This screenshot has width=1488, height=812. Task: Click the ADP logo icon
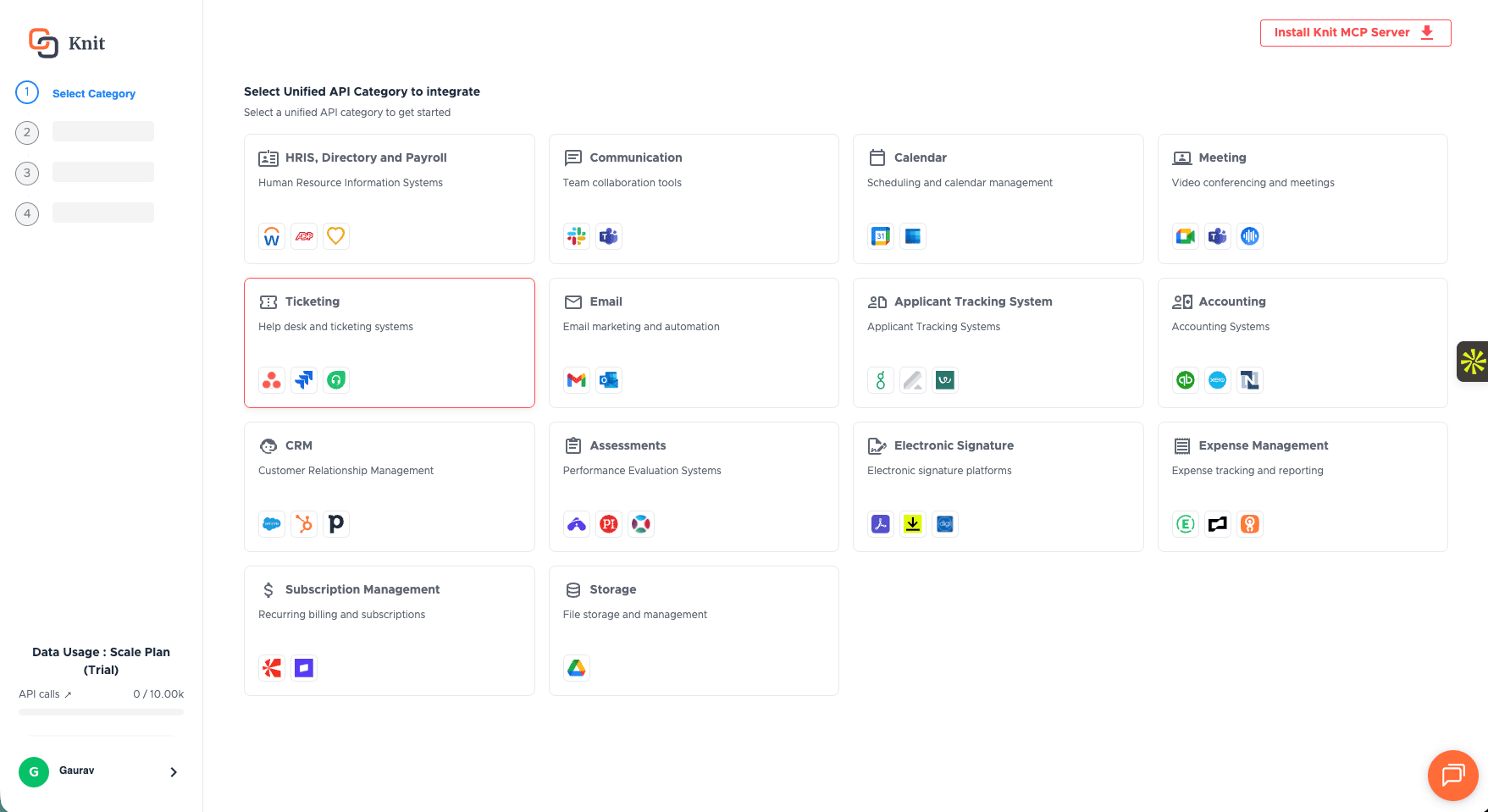tap(304, 236)
